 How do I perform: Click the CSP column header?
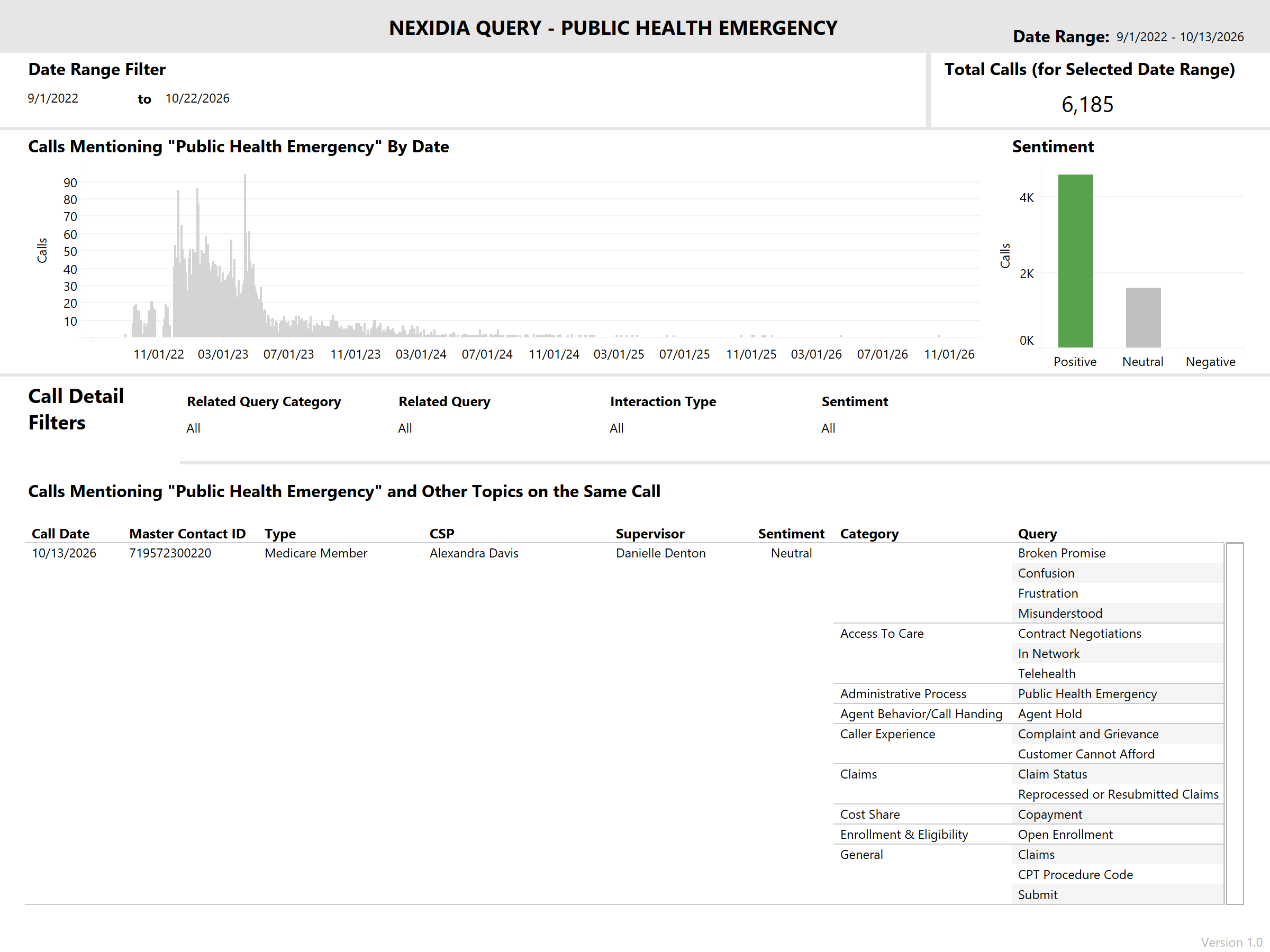coord(442,533)
